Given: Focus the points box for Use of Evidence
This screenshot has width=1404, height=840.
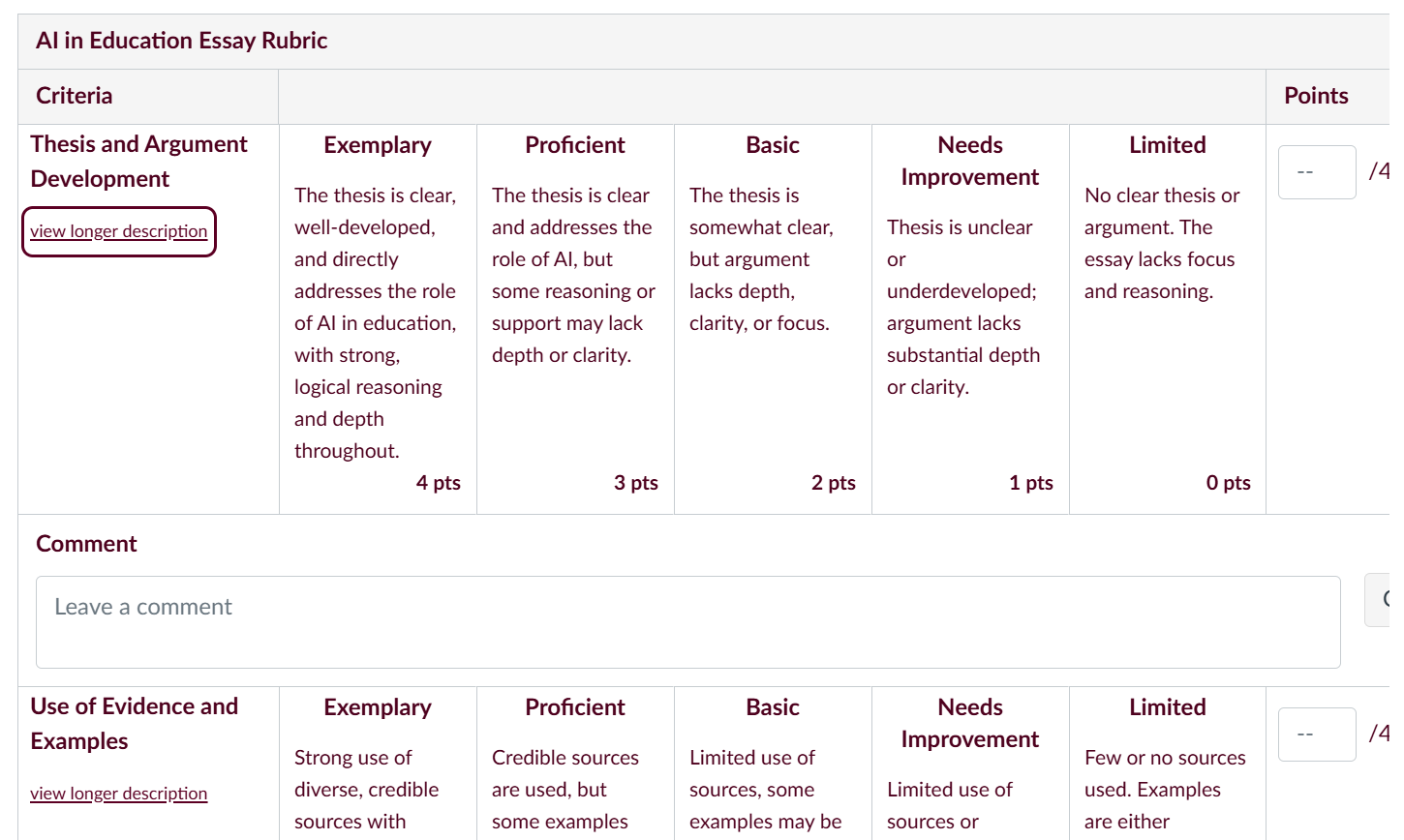Looking at the screenshot, I should click(x=1317, y=735).
